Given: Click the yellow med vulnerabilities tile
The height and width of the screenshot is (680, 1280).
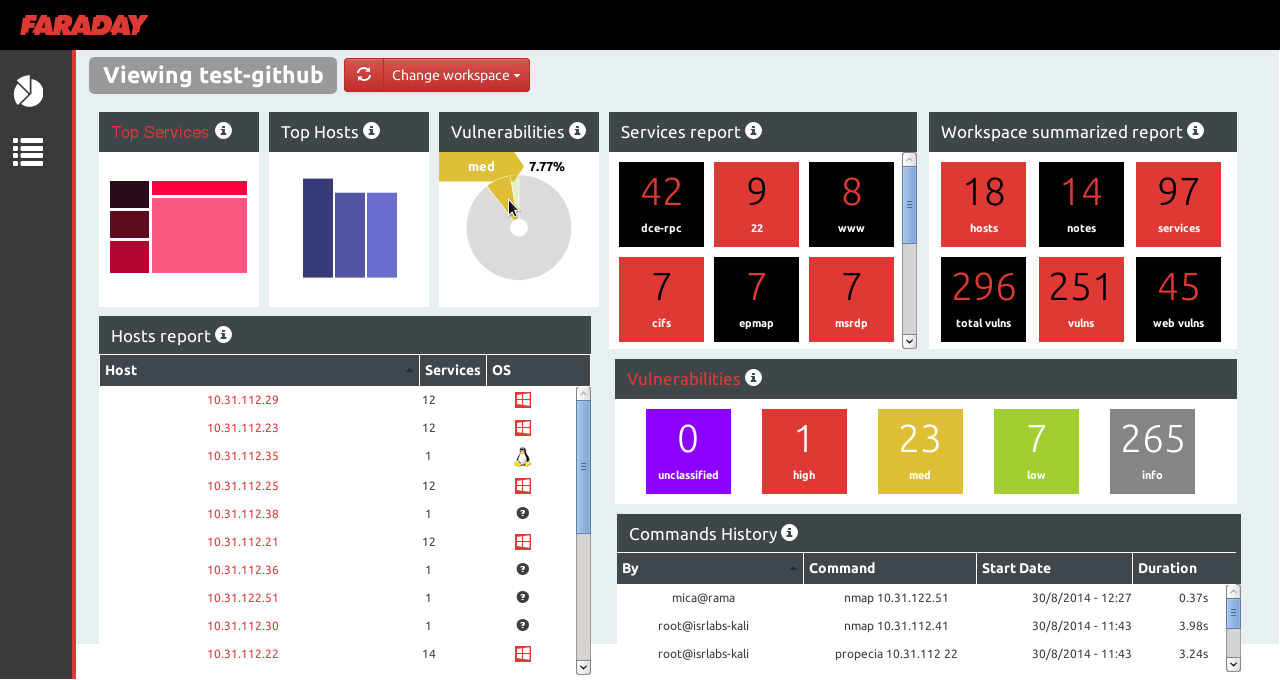Looking at the screenshot, I should point(920,451).
